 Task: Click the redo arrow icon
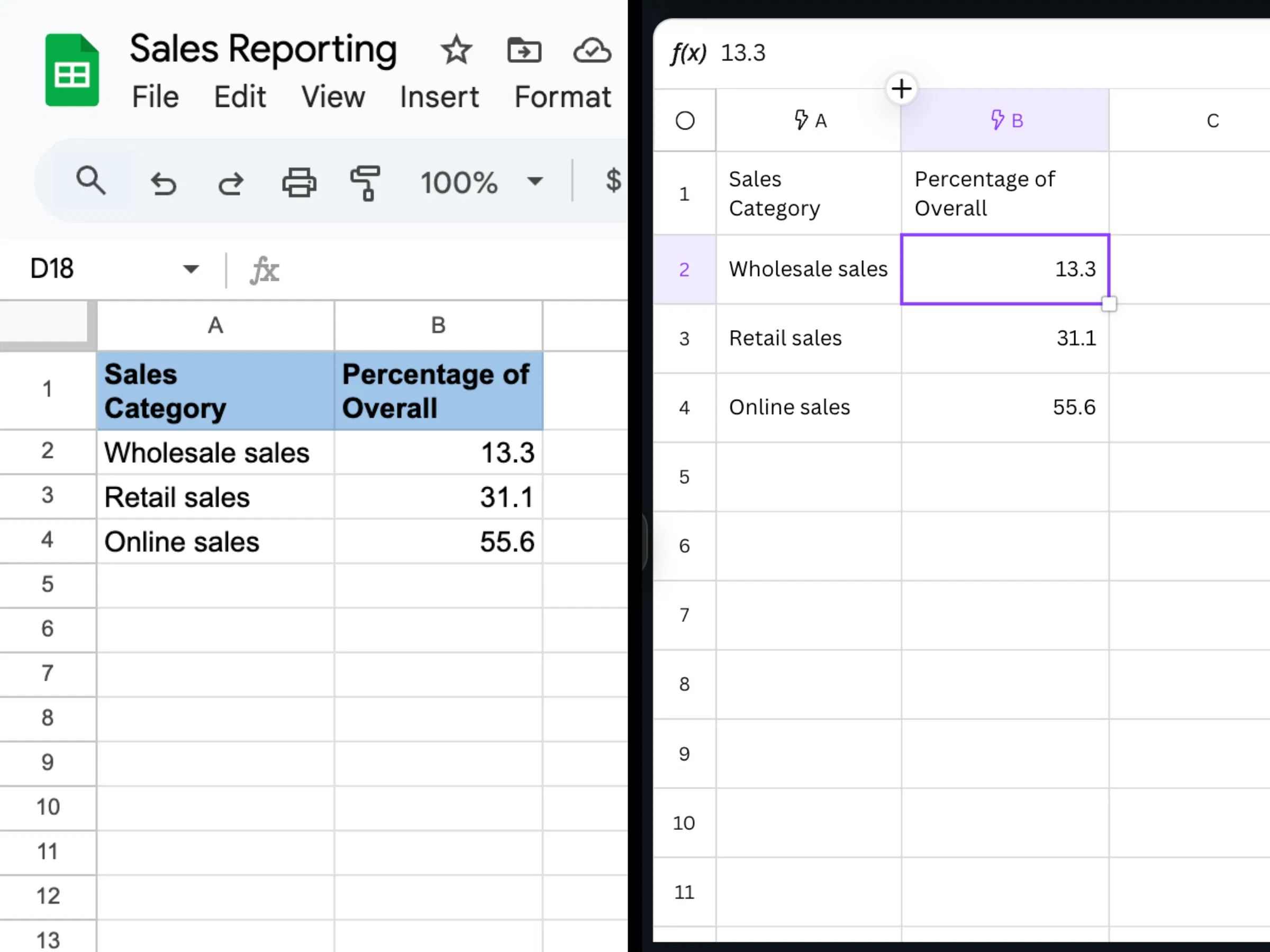point(231,184)
